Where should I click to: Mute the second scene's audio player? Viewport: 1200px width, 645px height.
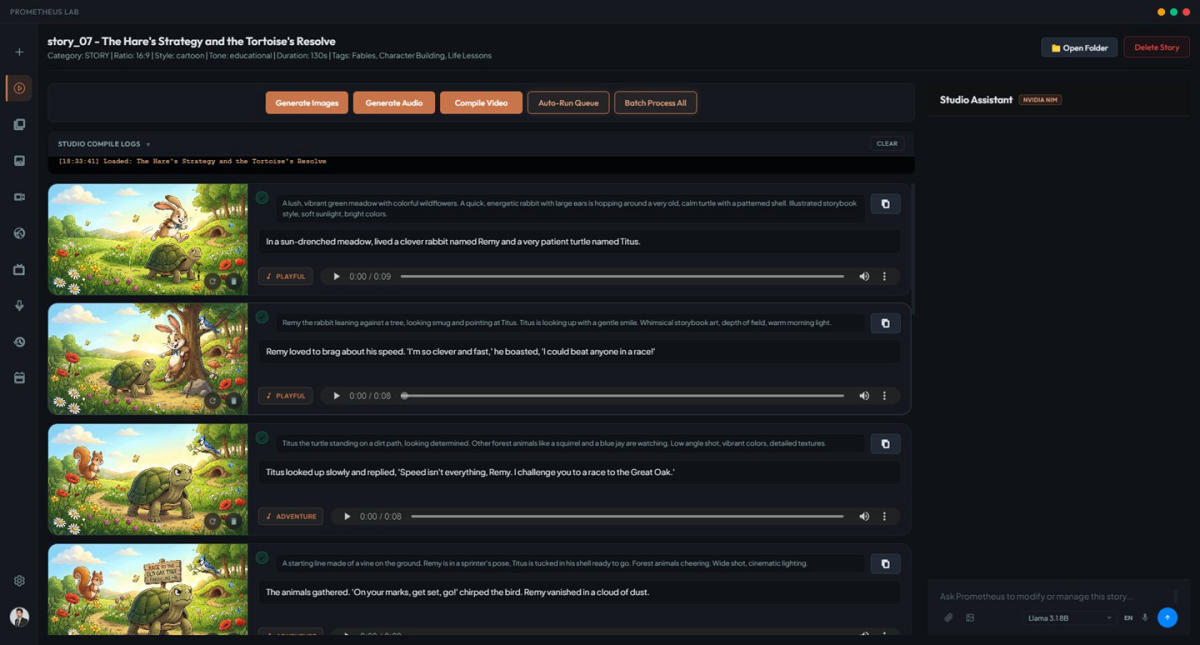click(x=864, y=396)
